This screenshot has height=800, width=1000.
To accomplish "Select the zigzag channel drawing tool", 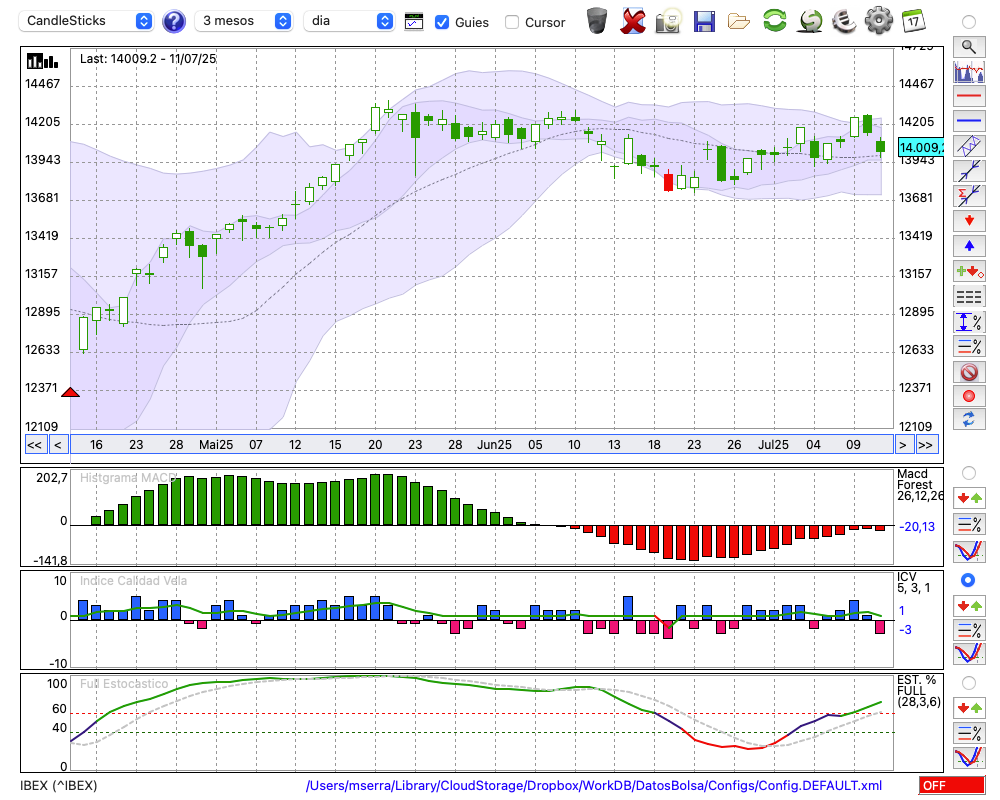I will coord(969,146).
